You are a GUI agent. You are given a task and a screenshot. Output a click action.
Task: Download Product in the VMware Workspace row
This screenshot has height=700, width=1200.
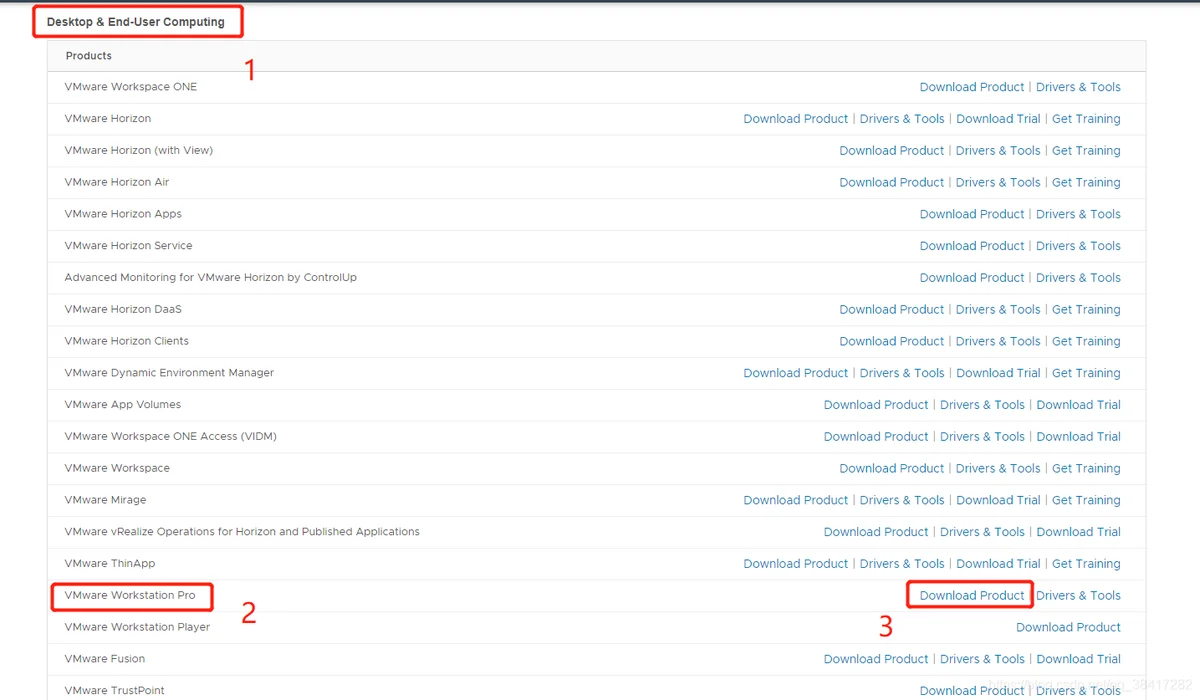point(892,468)
